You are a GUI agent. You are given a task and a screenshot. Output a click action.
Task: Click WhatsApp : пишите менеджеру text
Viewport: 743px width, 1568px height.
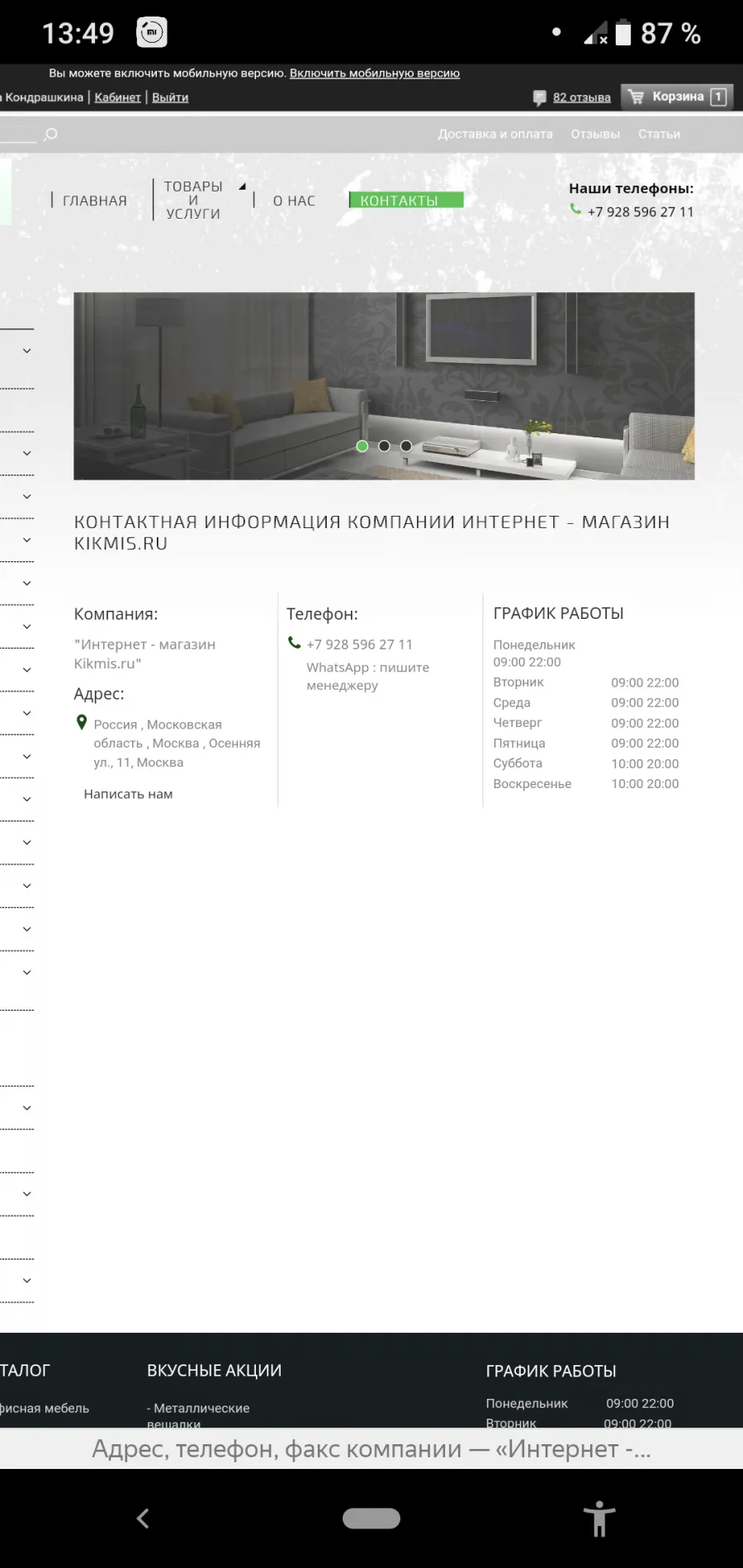pos(368,676)
